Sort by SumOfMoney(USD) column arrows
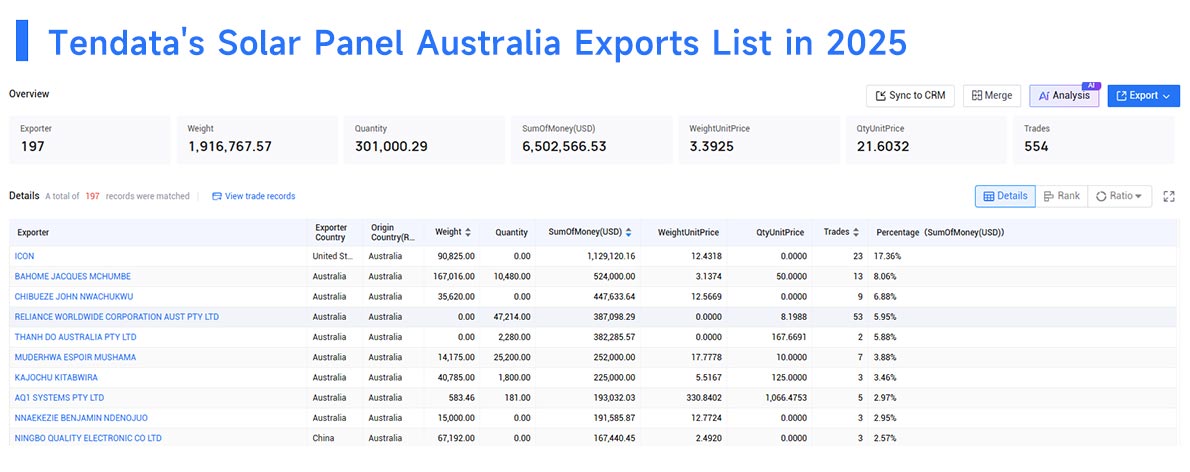1190x472 pixels. click(628, 232)
